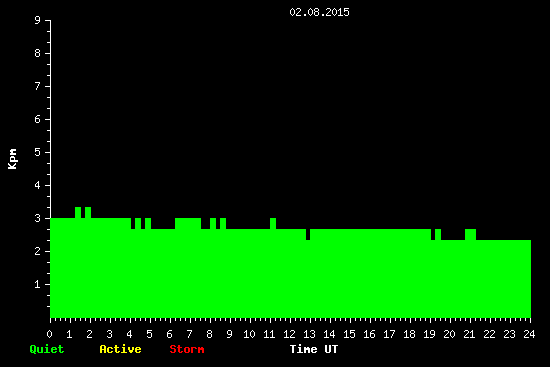The width and height of the screenshot is (550, 367).
Task: Click hour 12 on the time axis
Action: tap(289, 334)
